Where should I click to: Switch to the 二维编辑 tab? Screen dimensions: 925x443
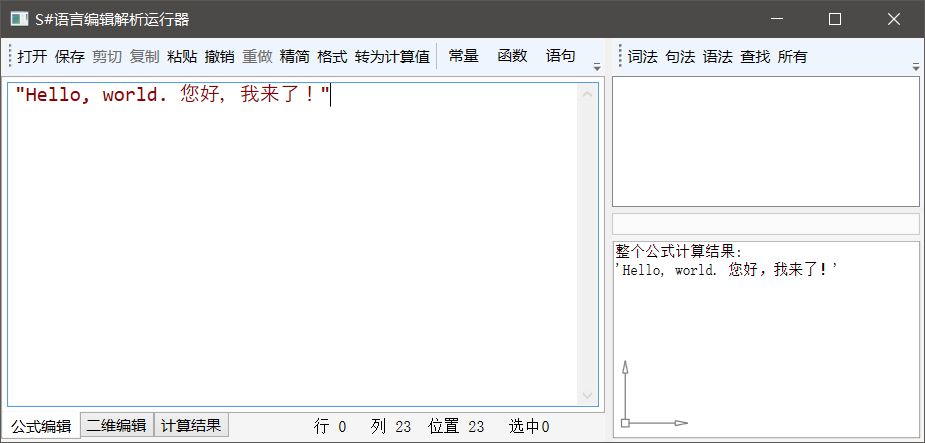click(117, 425)
